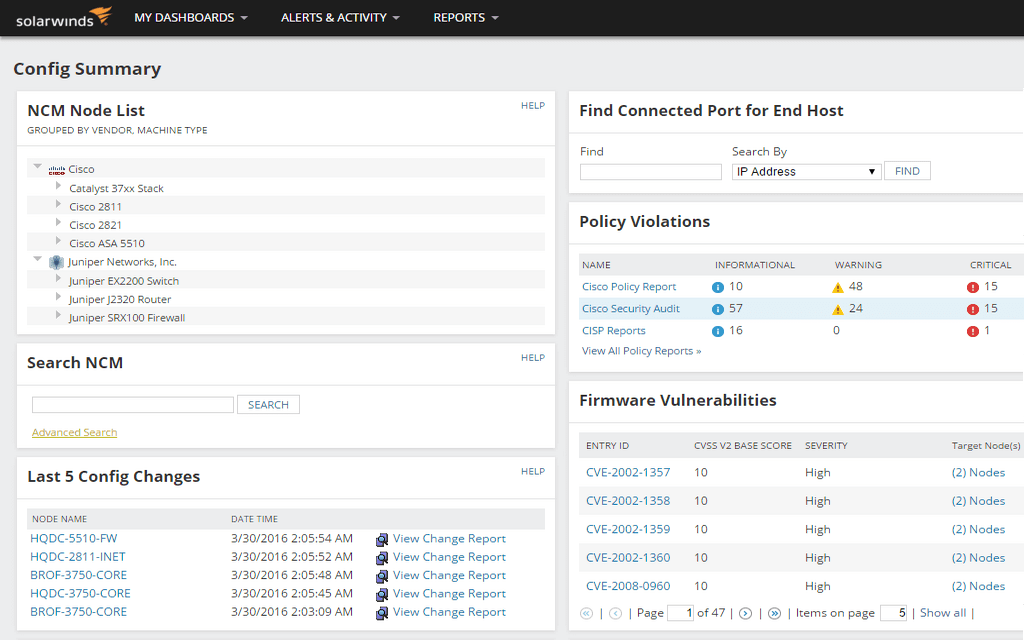Click the Juniper Networks vendor icon
Viewport: 1024px width, 640px height.
pos(57,262)
